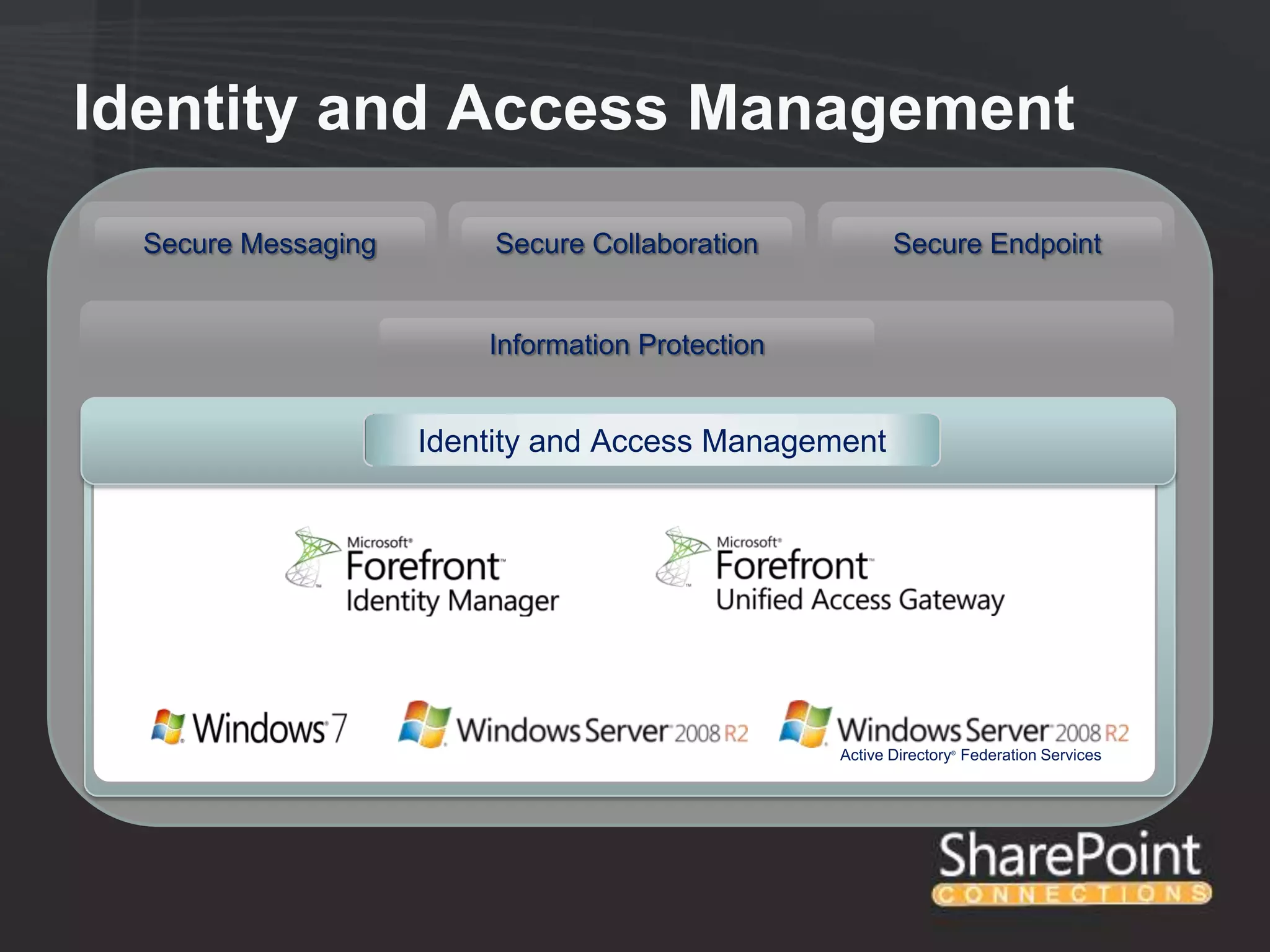
Task: Click the Windows flag above Active Directory Federation Services
Action: [x=806, y=723]
